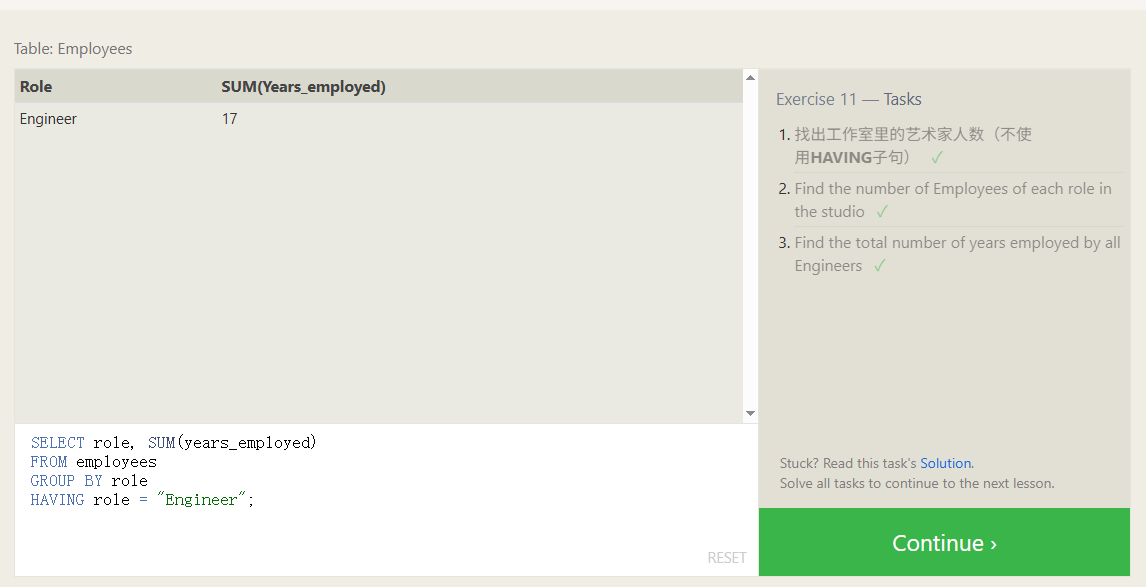Click the Engineer result row cell
The height and width of the screenshot is (587, 1146).
pos(48,118)
